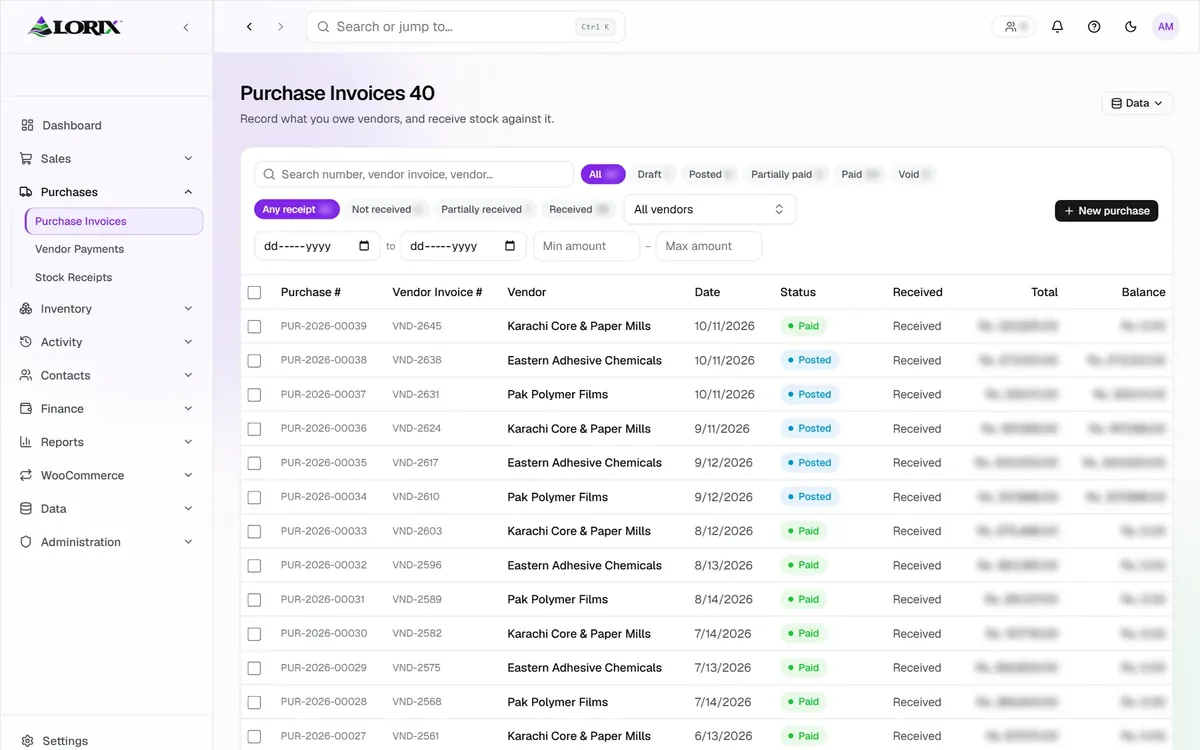
Task: Click the Lorix logo
Action: pos(75,27)
